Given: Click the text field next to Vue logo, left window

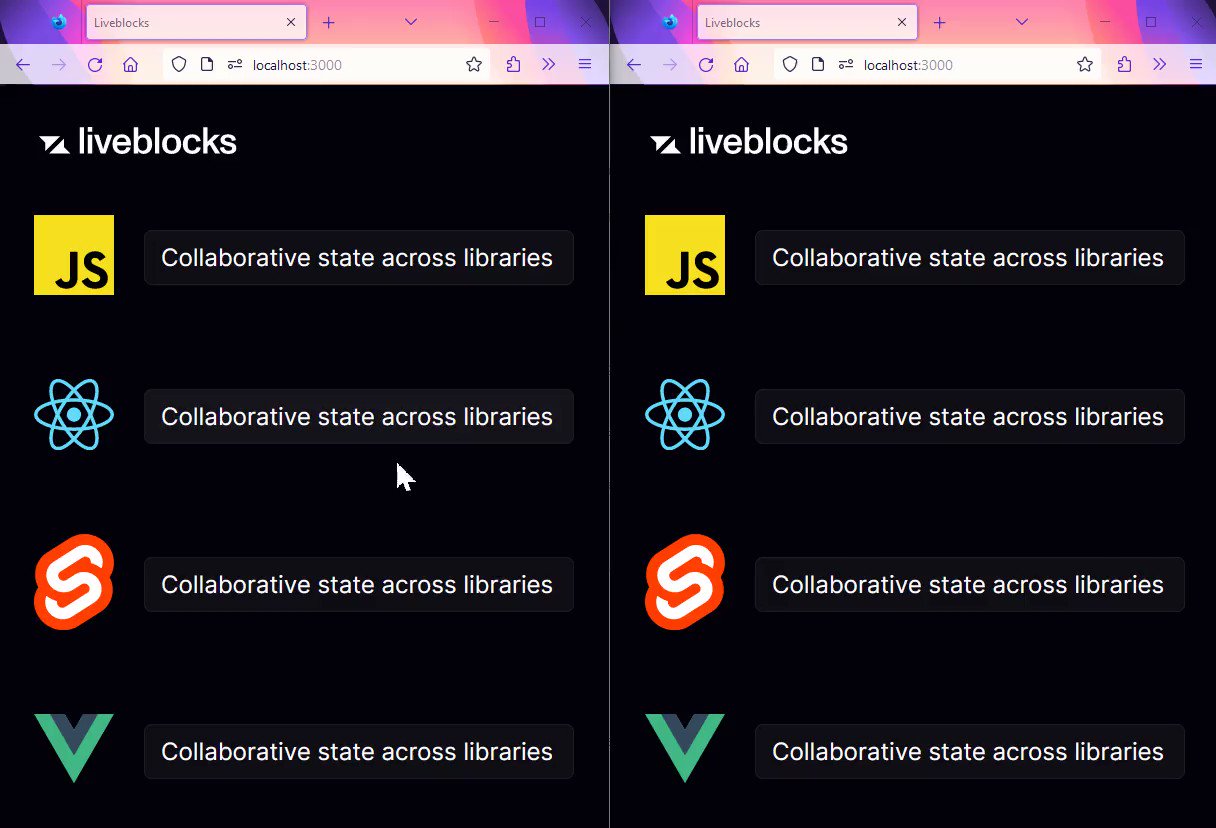Looking at the screenshot, I should click(359, 752).
